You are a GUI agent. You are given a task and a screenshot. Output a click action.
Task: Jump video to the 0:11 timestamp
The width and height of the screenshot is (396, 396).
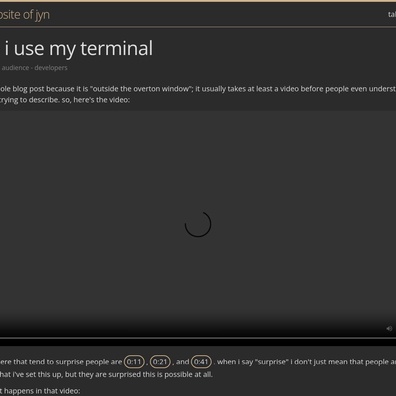134,362
